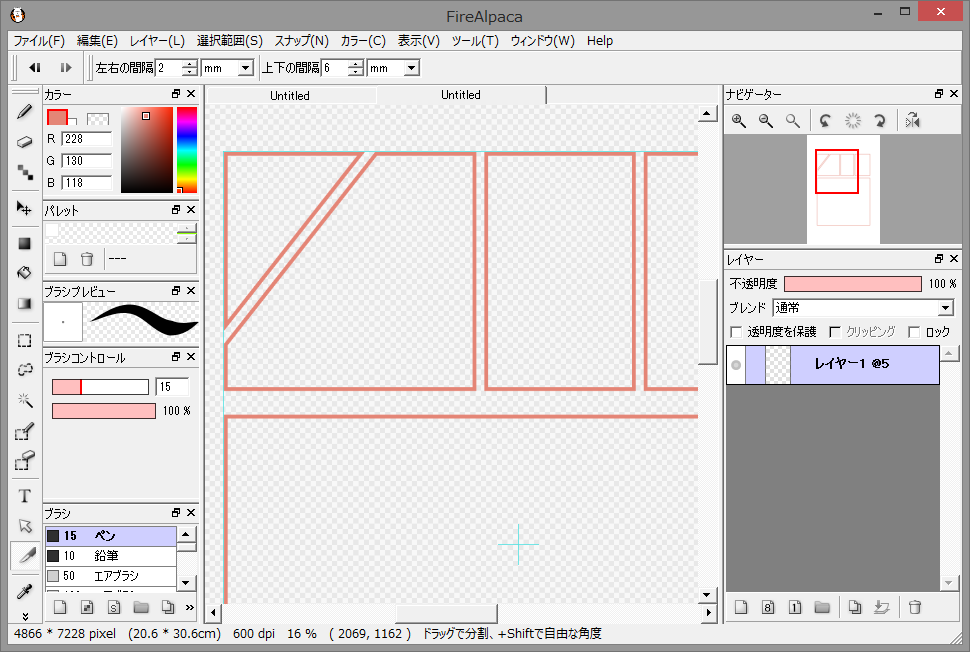Viewport: 970px width, 652px height.
Task: Select the Eyedropper tool
Action: (x=24, y=591)
